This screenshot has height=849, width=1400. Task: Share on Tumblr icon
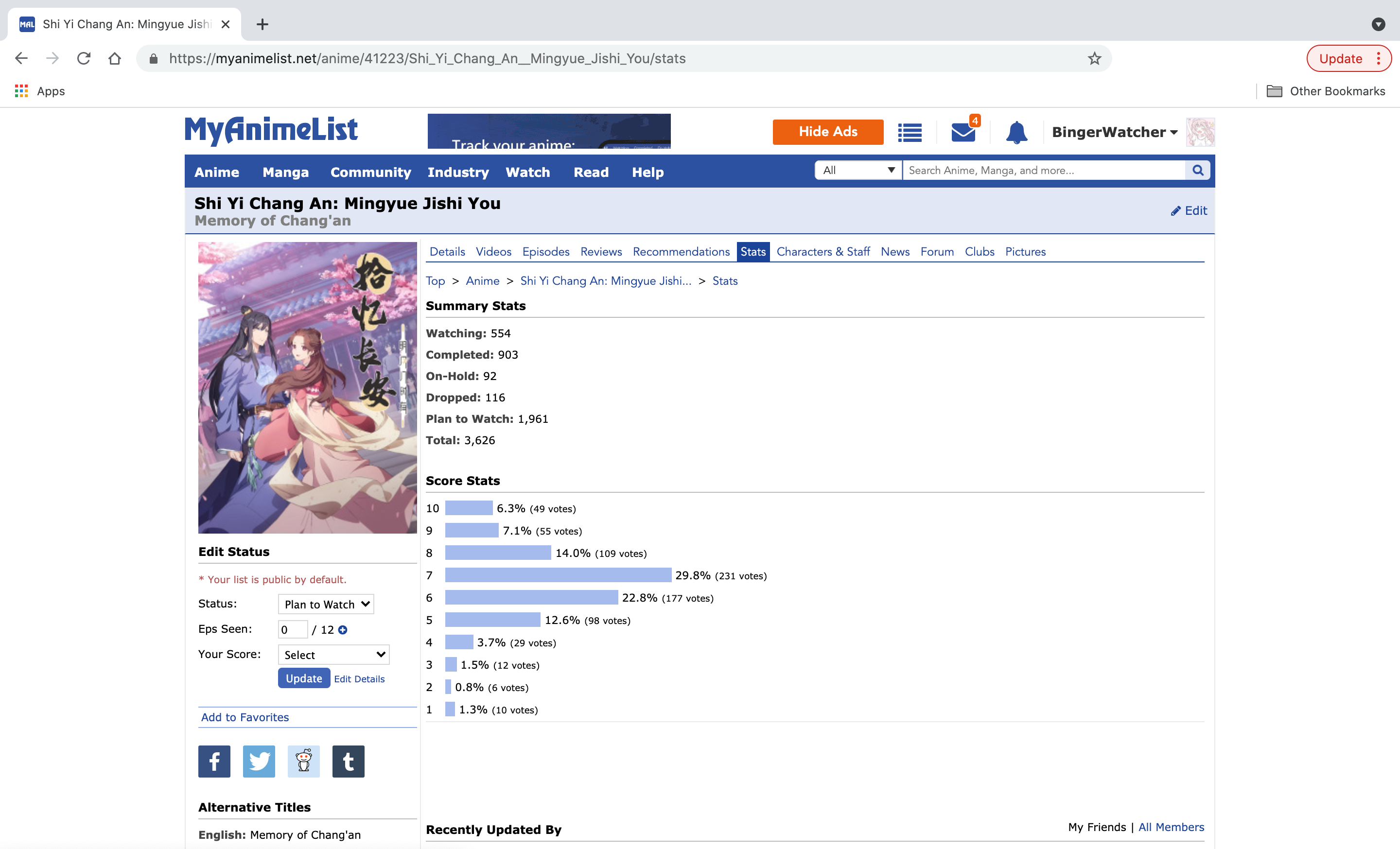348,761
